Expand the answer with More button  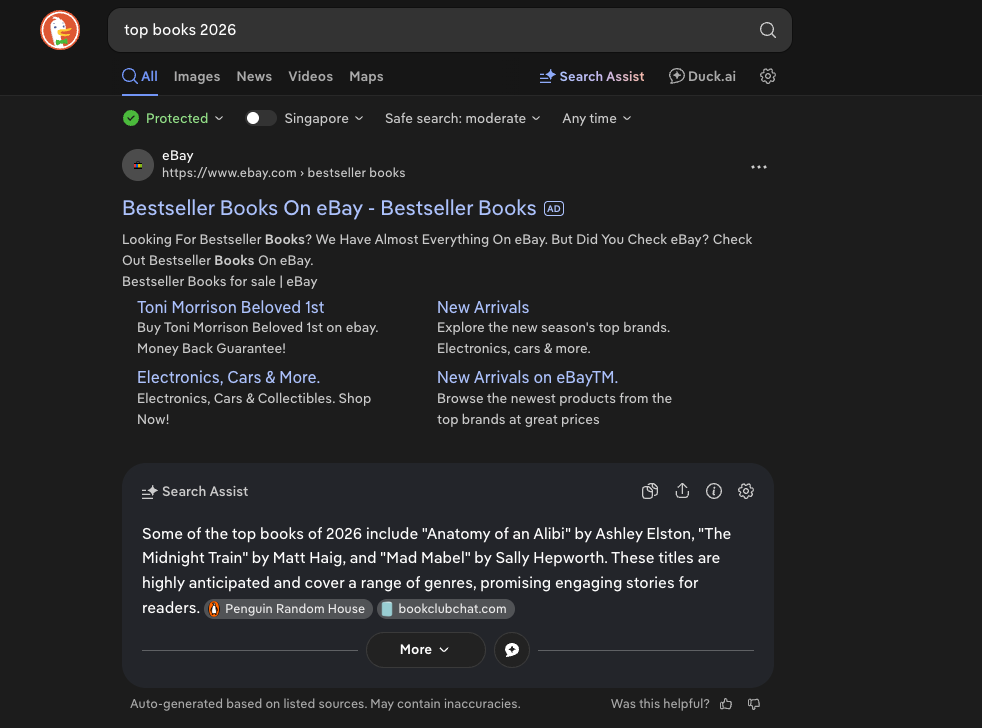click(425, 650)
